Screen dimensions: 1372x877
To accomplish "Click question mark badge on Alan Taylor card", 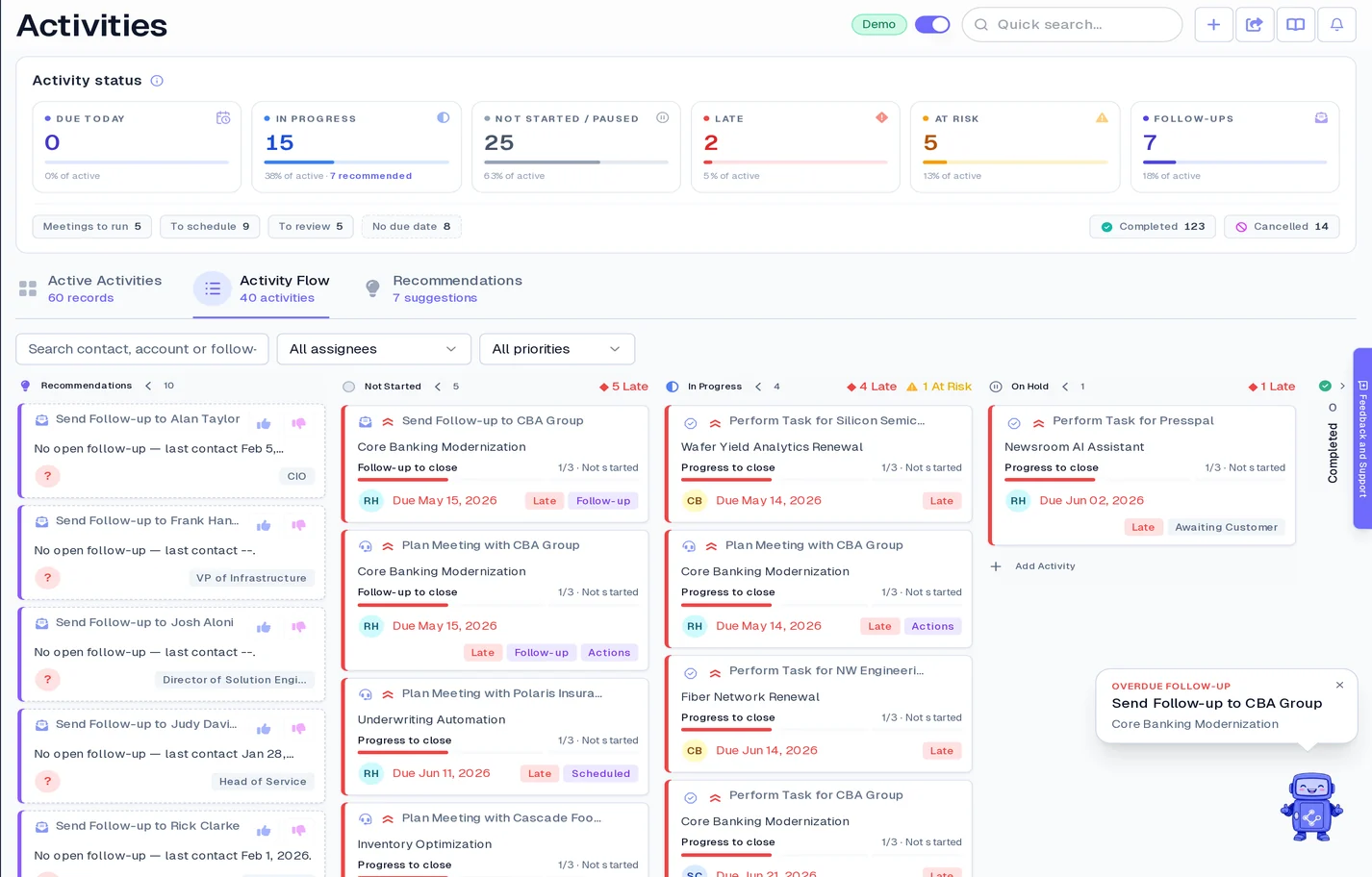I will 47,476.
